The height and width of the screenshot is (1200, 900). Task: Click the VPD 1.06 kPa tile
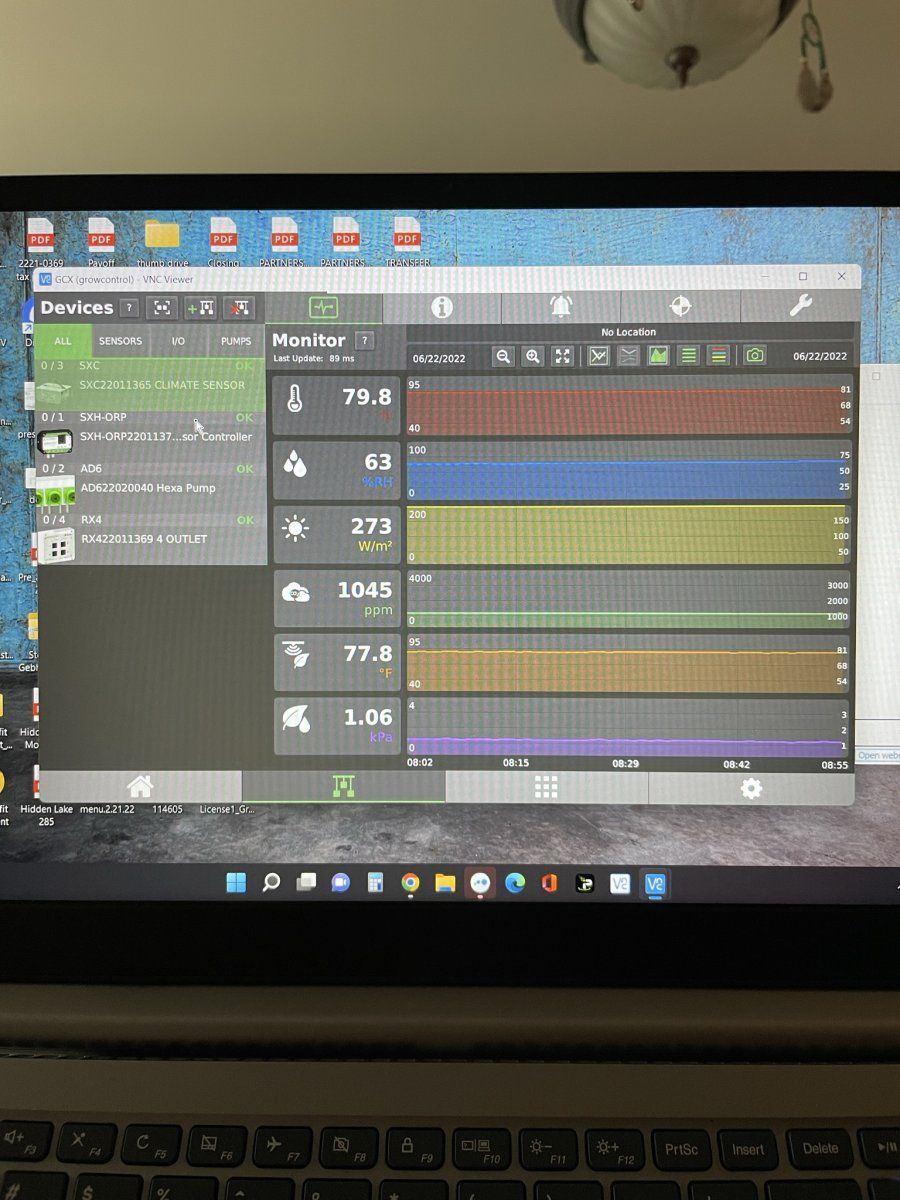coord(337,725)
